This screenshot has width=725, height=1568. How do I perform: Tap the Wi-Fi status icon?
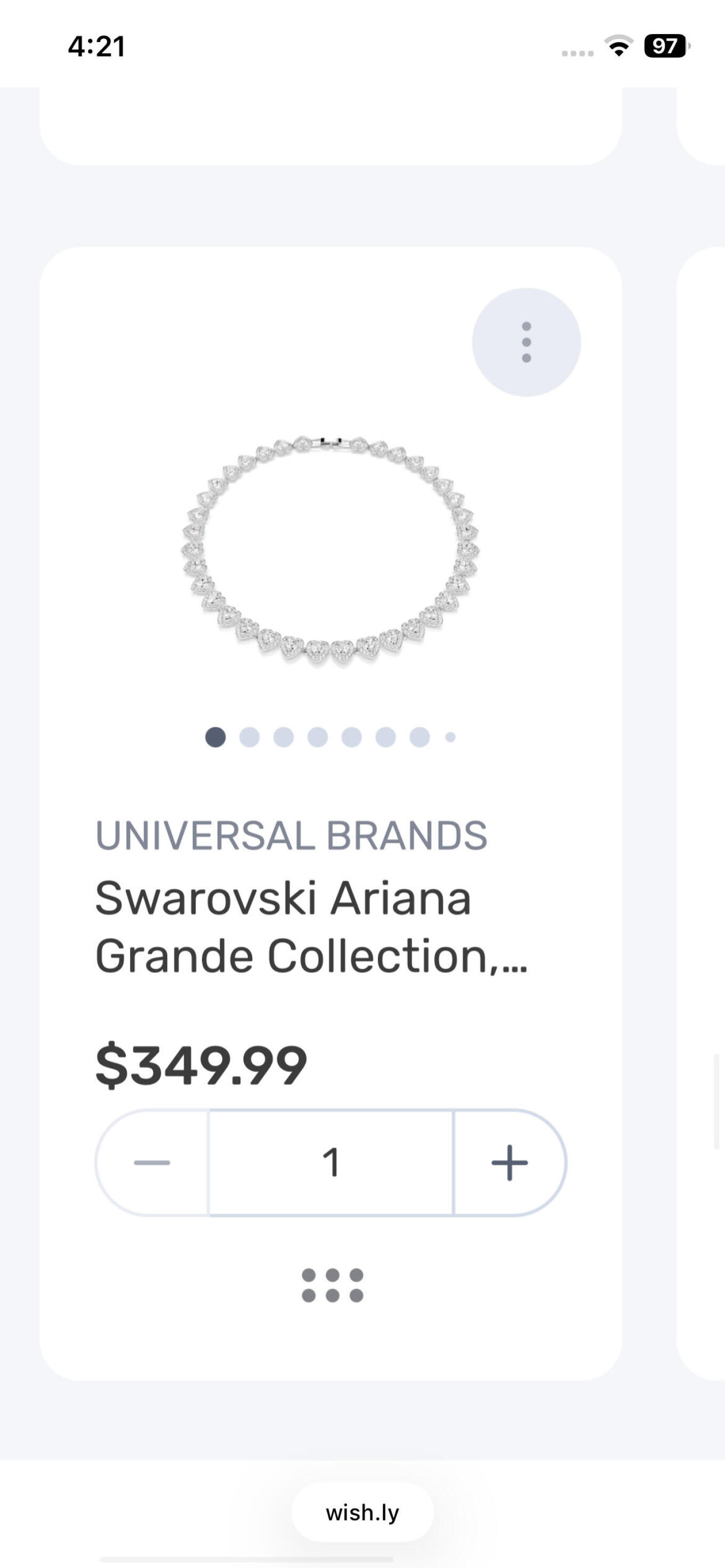click(618, 46)
